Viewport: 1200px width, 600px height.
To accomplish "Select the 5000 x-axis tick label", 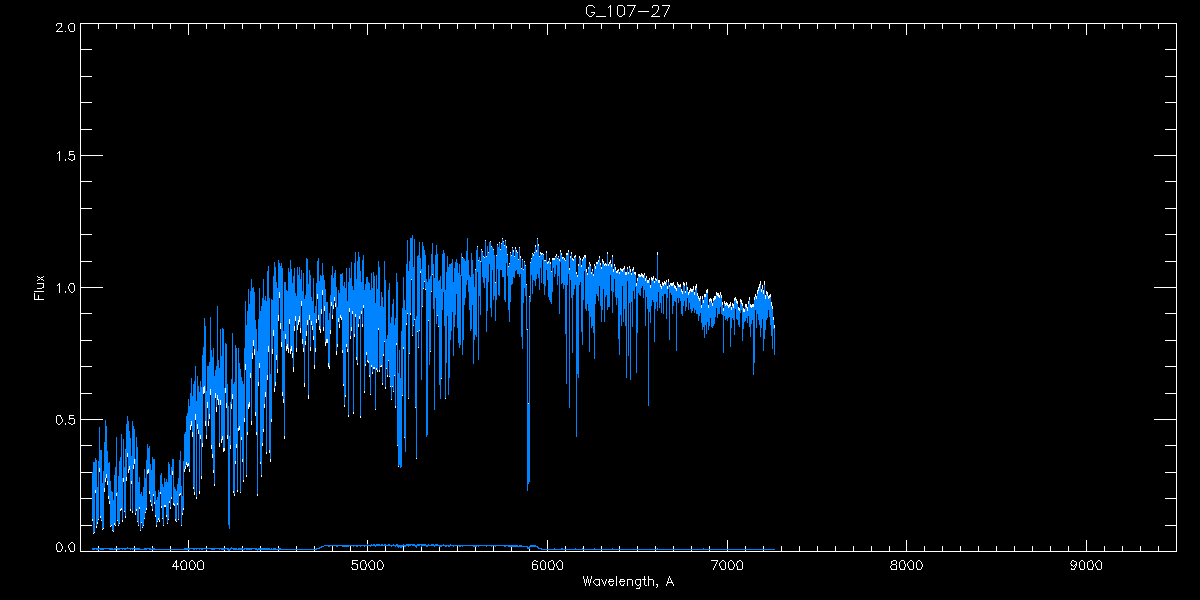I will click(x=368, y=565).
